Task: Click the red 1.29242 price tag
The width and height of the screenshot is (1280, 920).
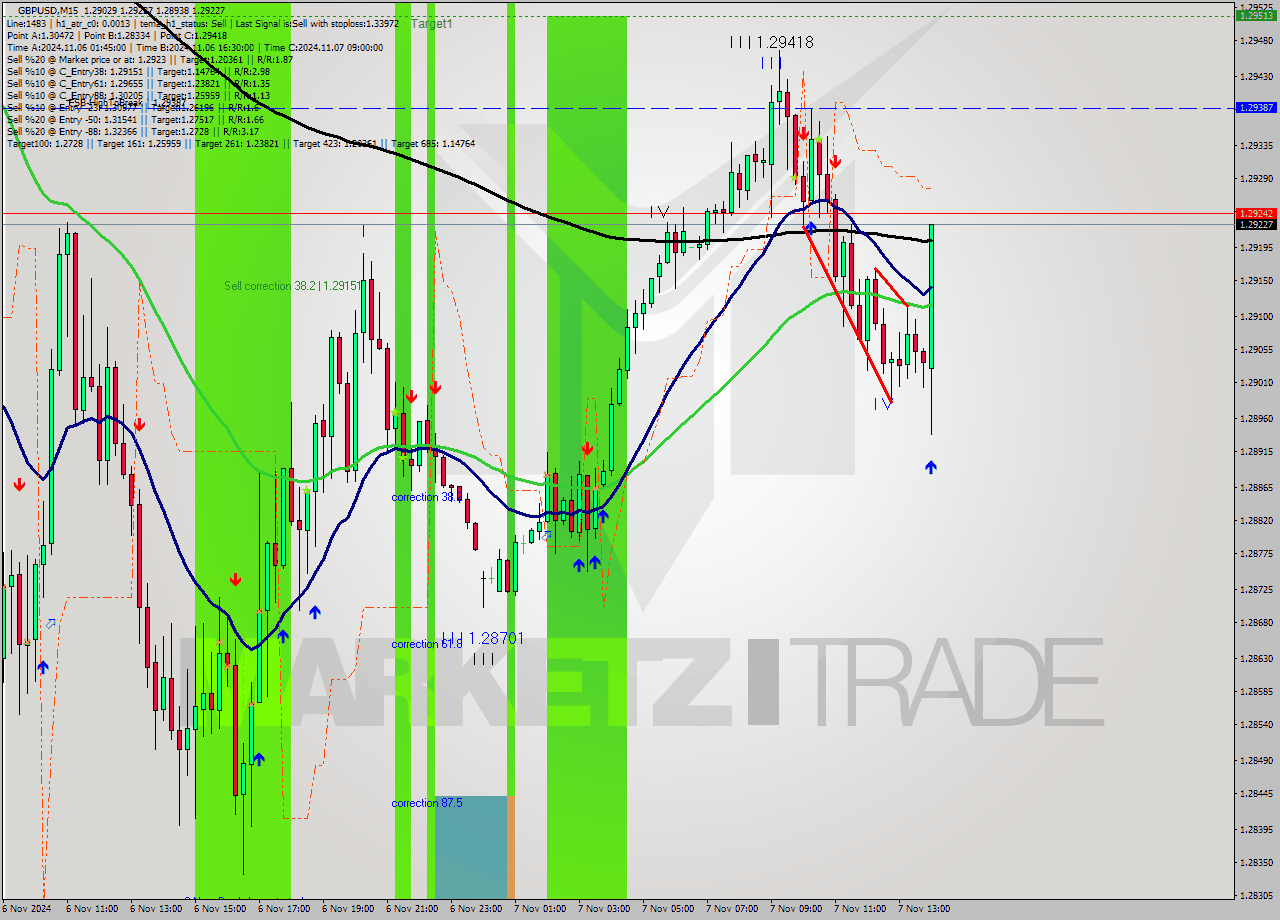Action: click(1256, 213)
